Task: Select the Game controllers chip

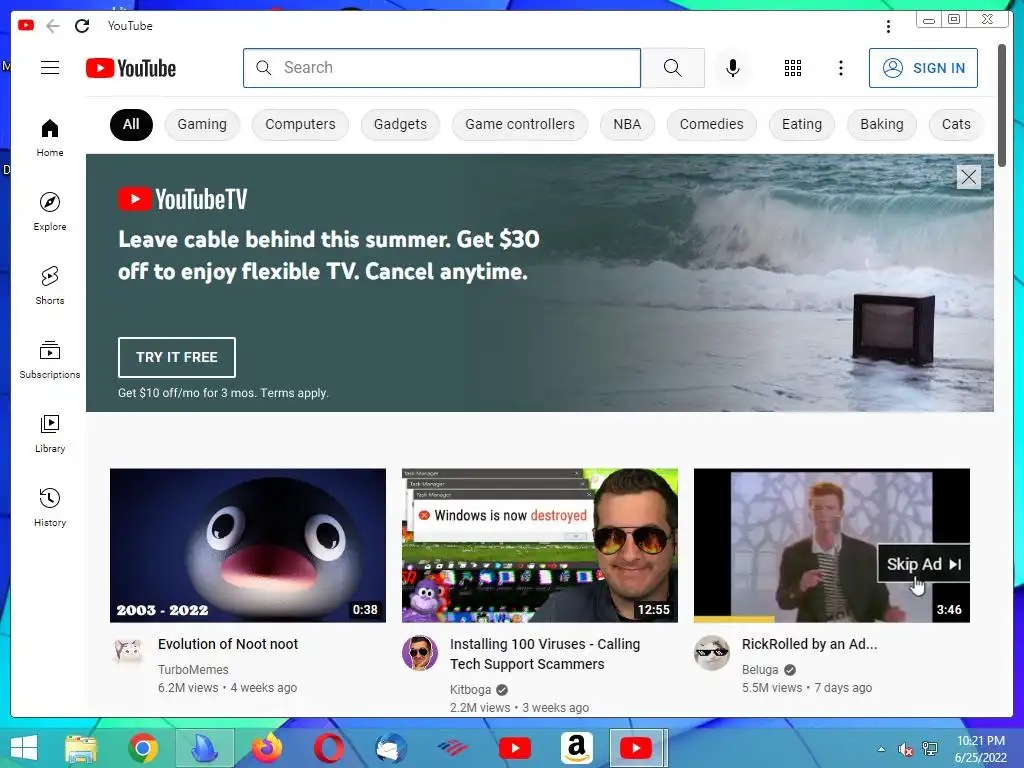Action: pos(520,125)
